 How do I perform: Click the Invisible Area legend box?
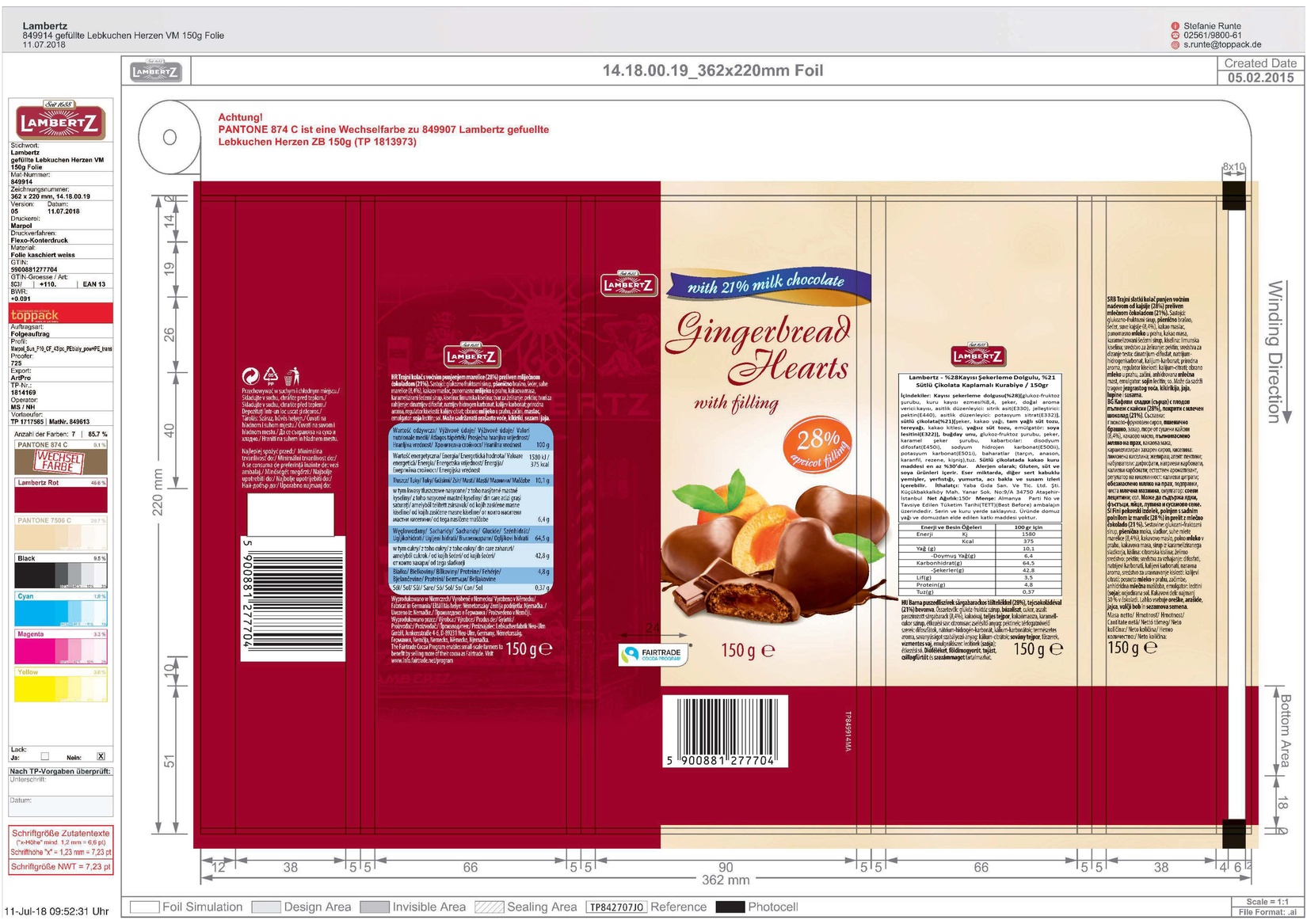[375, 907]
